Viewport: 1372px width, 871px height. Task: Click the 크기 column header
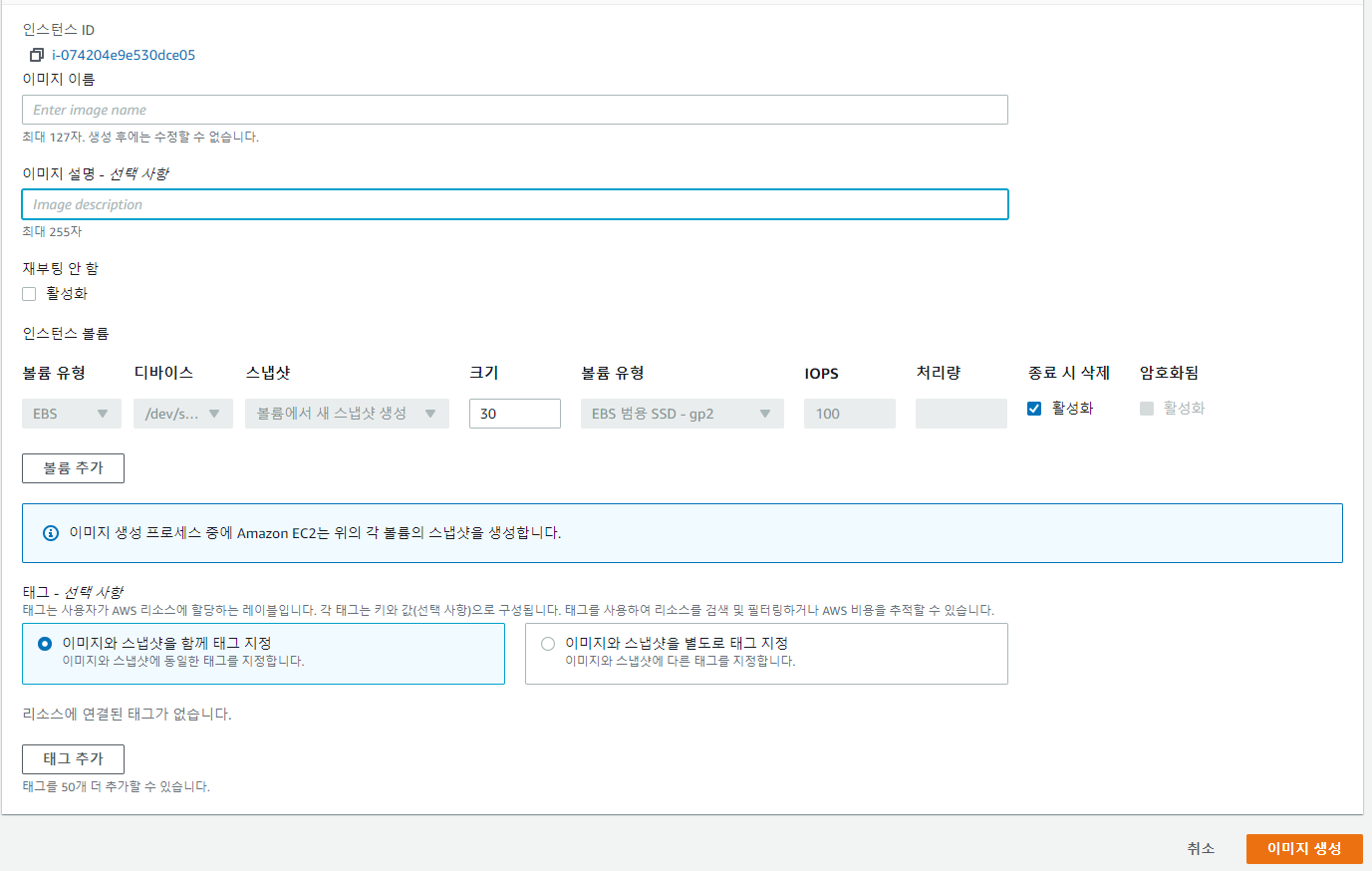(484, 373)
